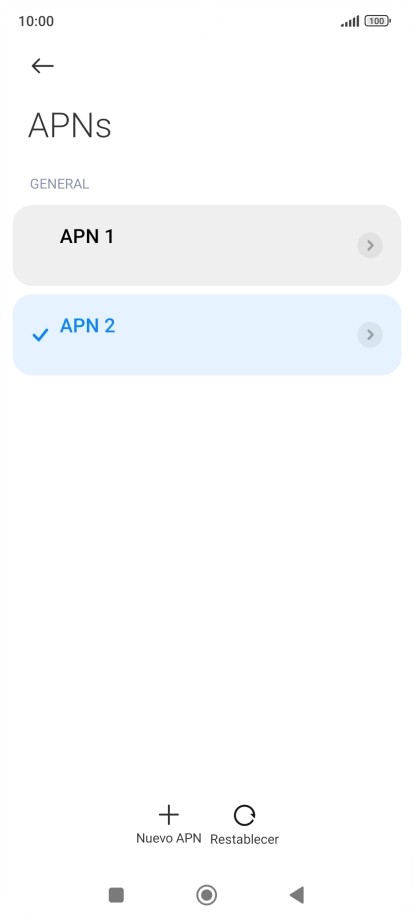Tap the plus icon for Nuevo APN

point(168,815)
